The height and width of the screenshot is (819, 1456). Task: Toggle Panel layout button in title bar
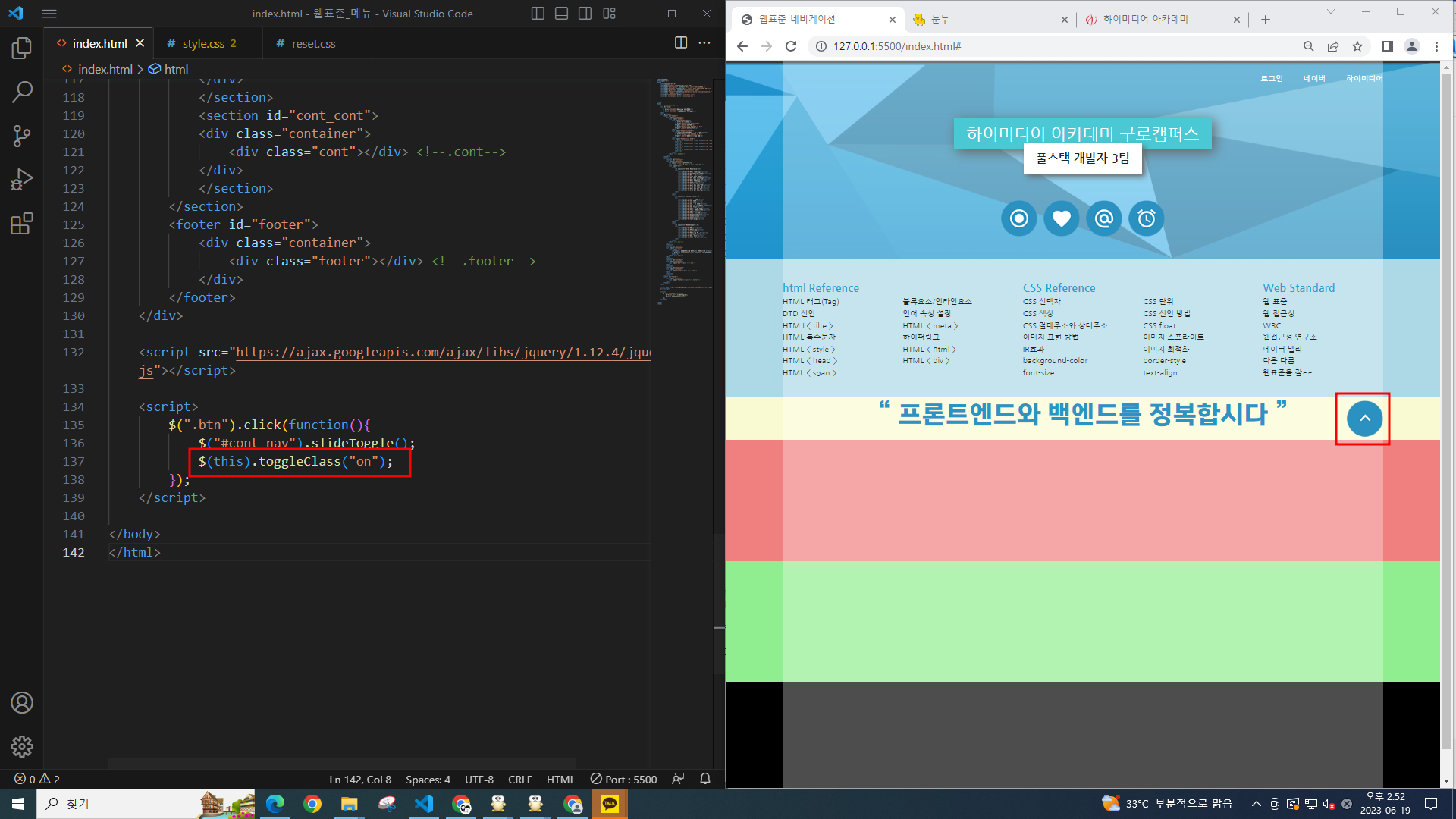tap(561, 14)
